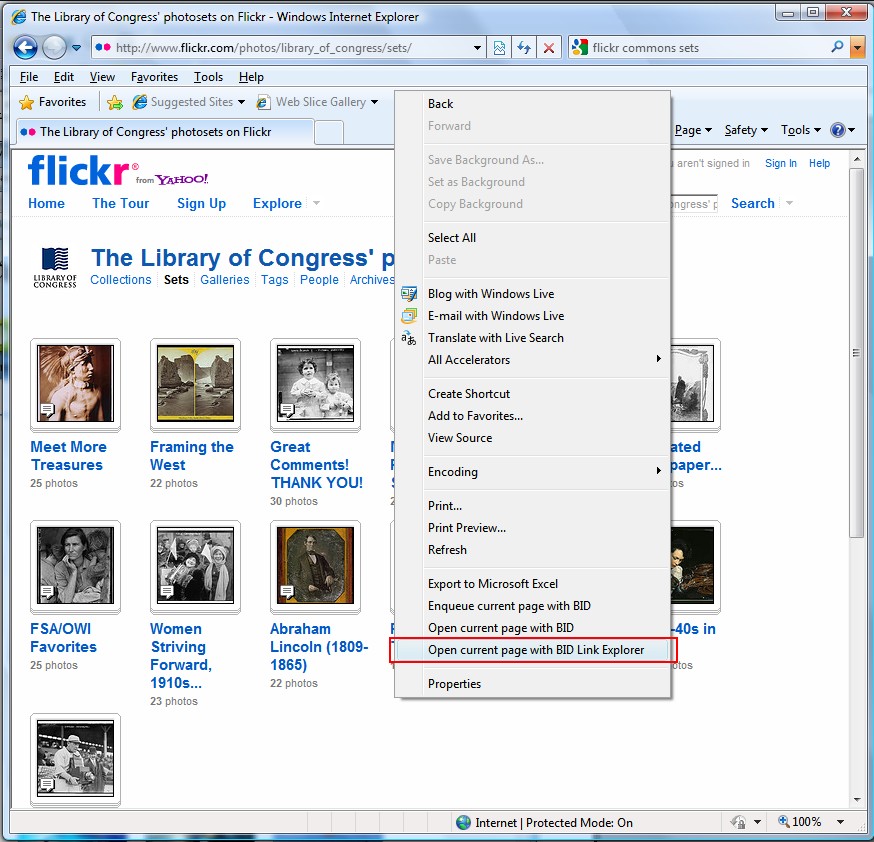Select the Library of Congress photosets tab

pyautogui.click(x=165, y=132)
